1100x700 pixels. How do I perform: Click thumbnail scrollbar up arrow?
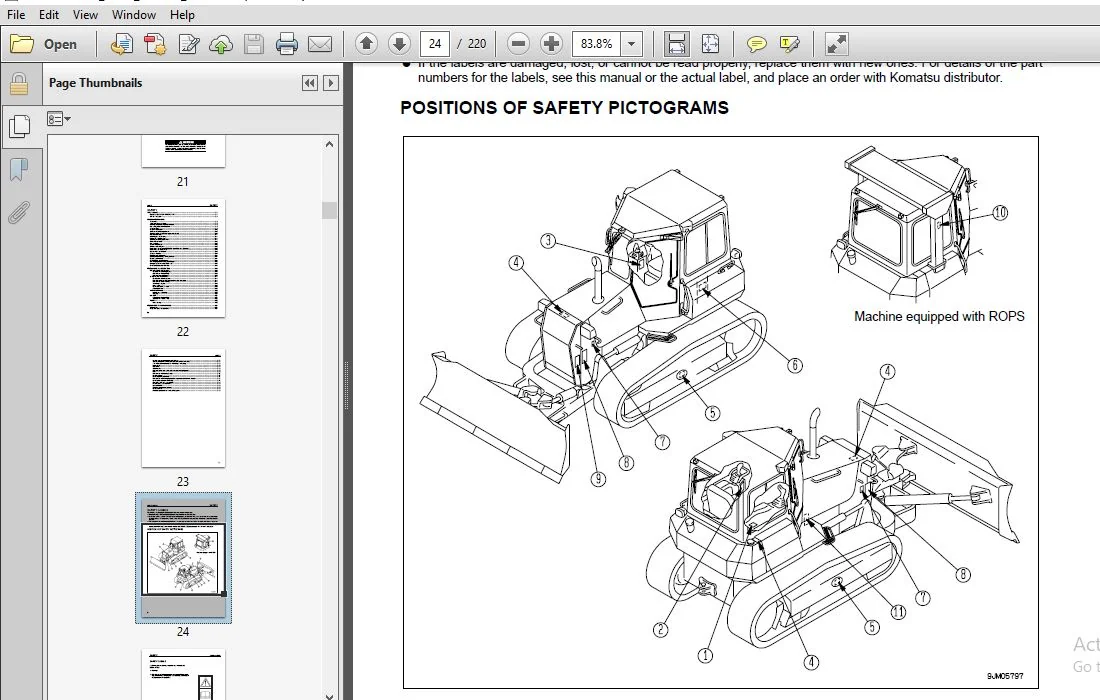(329, 144)
